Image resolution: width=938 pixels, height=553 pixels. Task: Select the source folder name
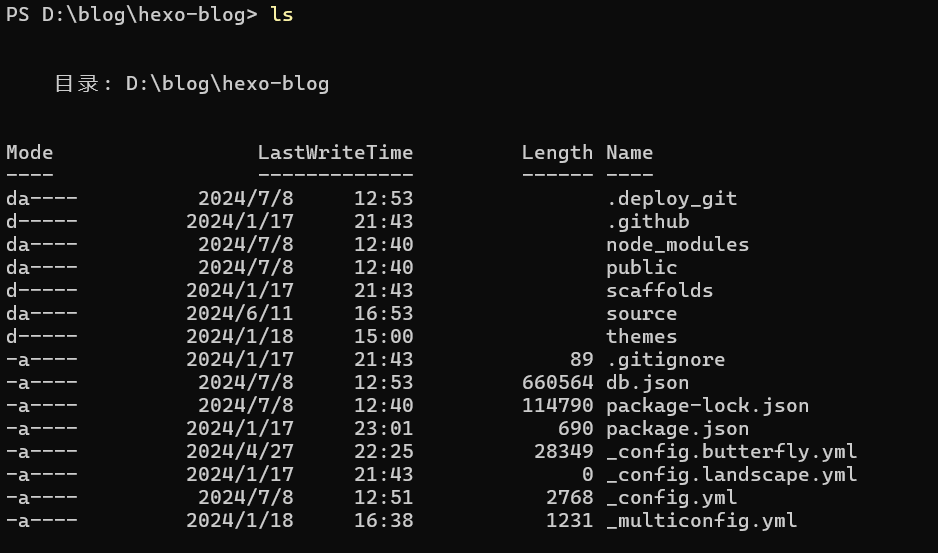coord(641,313)
